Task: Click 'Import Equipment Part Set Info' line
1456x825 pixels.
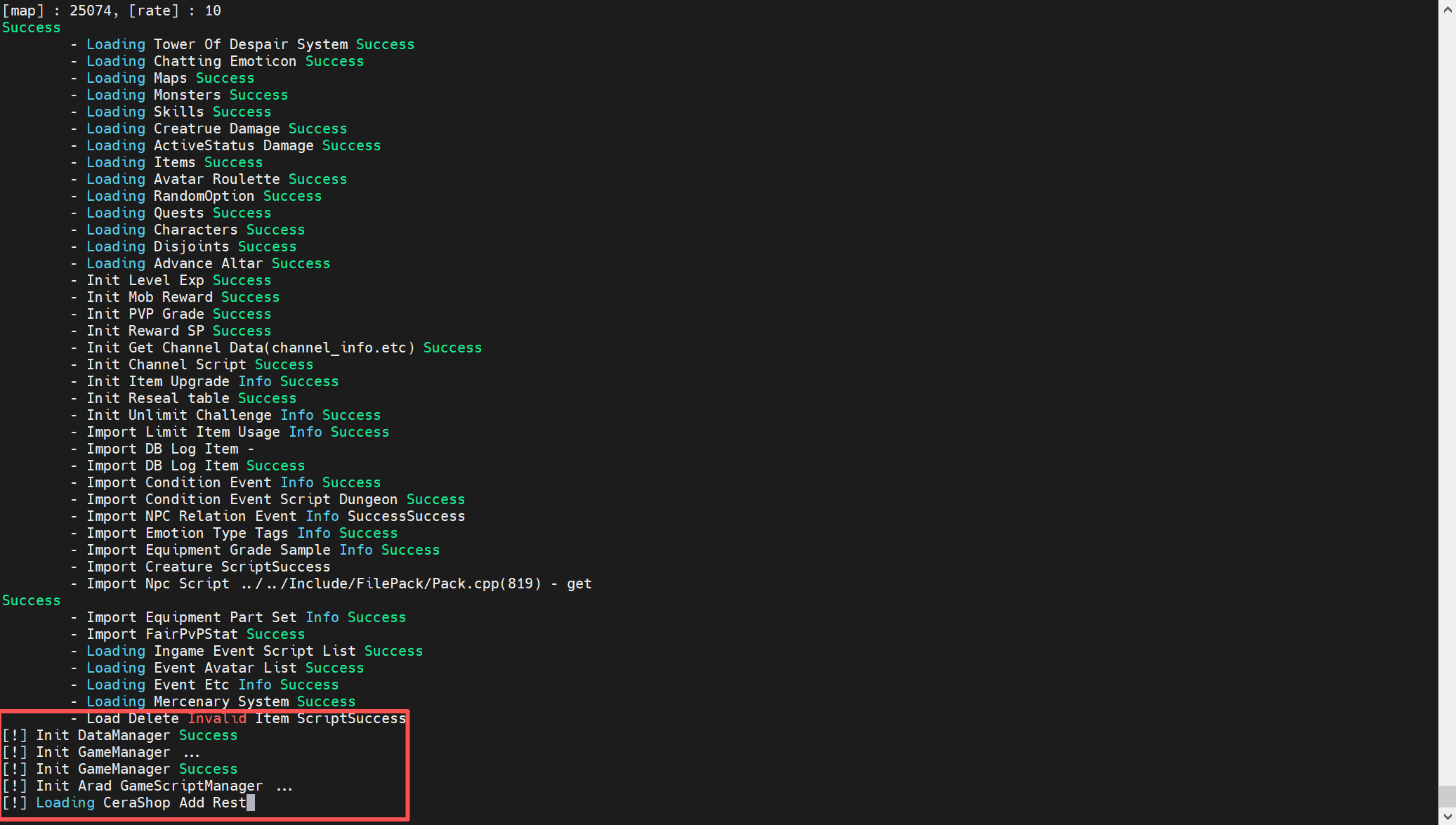Action: (238, 617)
